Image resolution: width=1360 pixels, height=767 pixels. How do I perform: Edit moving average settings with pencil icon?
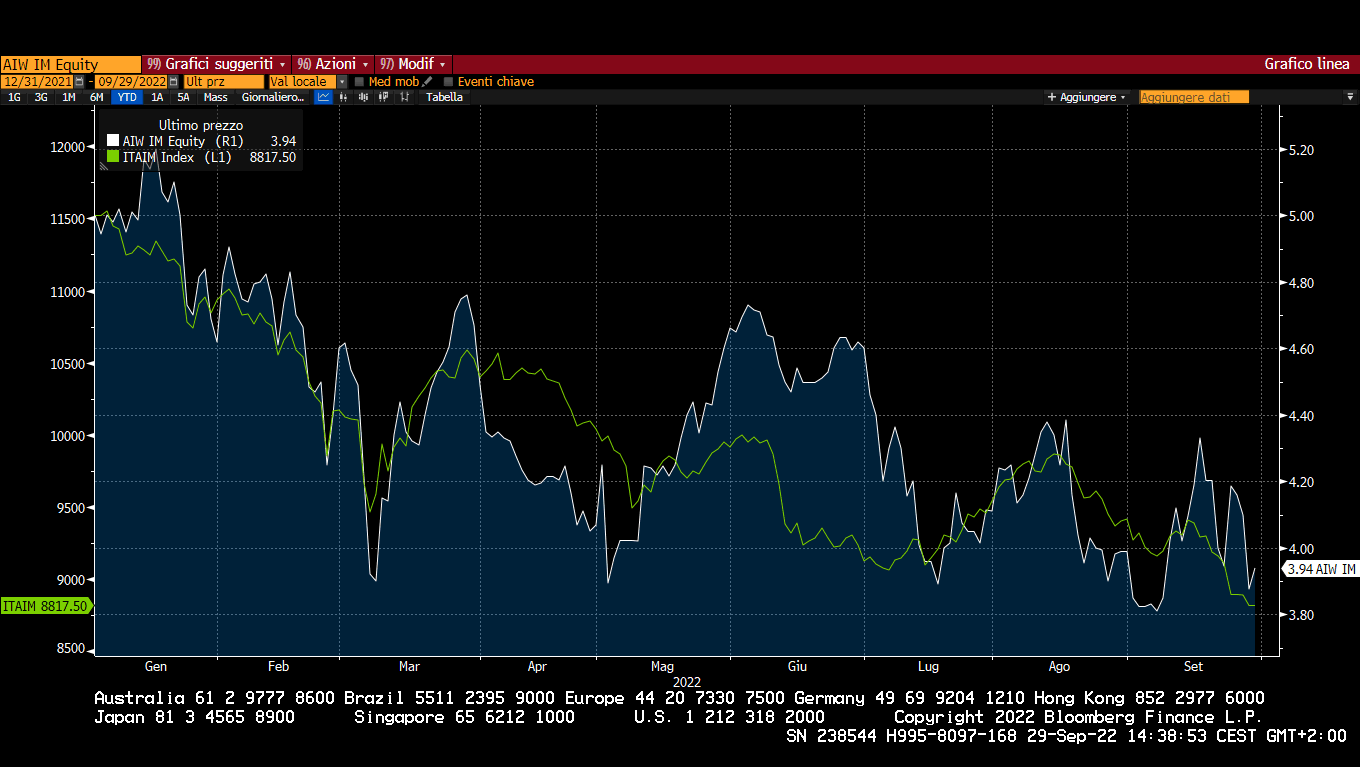(427, 81)
